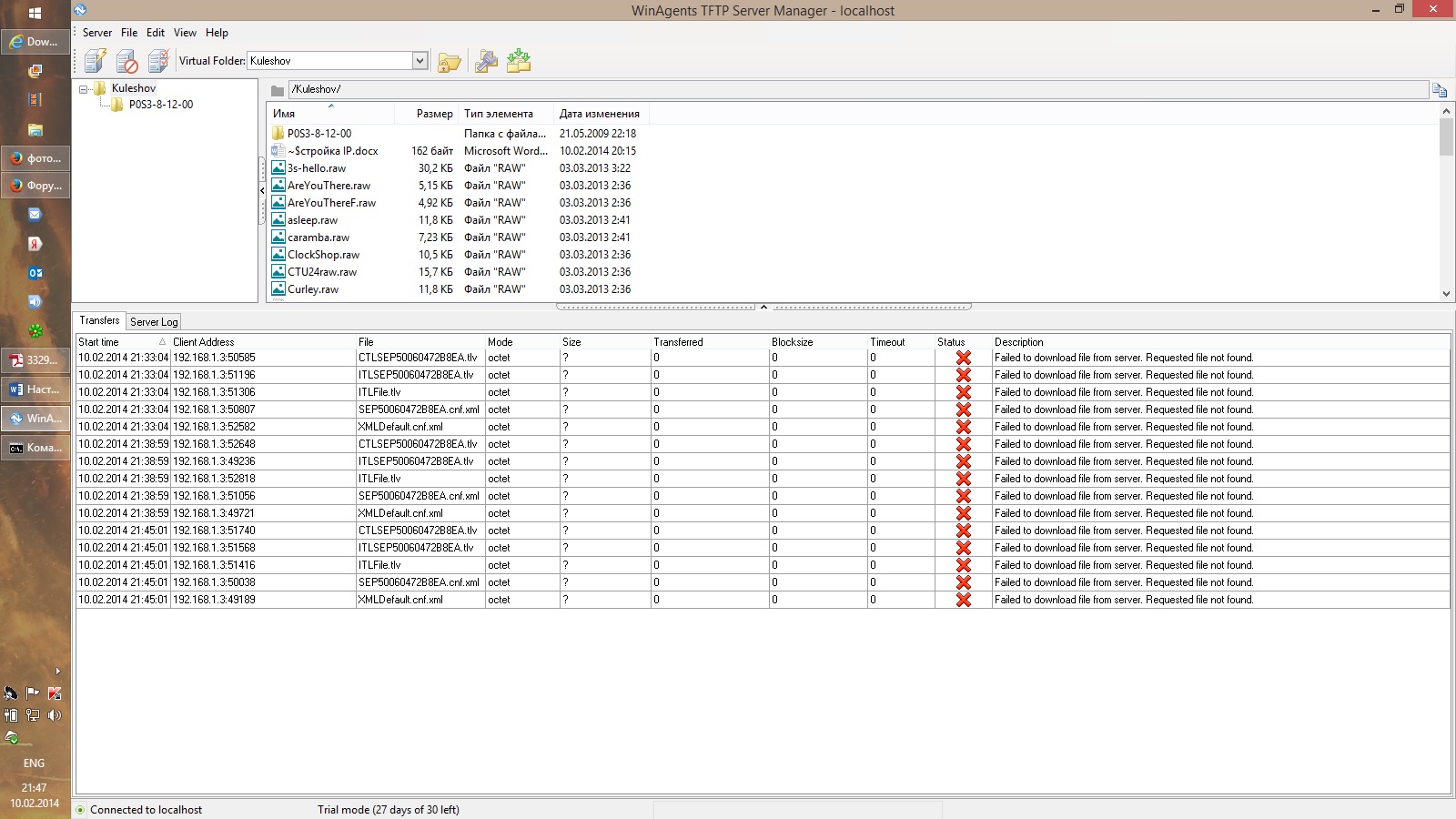This screenshot has height=819, width=1456.
Task: Click the image icon of 3s-hello.raw
Action: click(278, 167)
